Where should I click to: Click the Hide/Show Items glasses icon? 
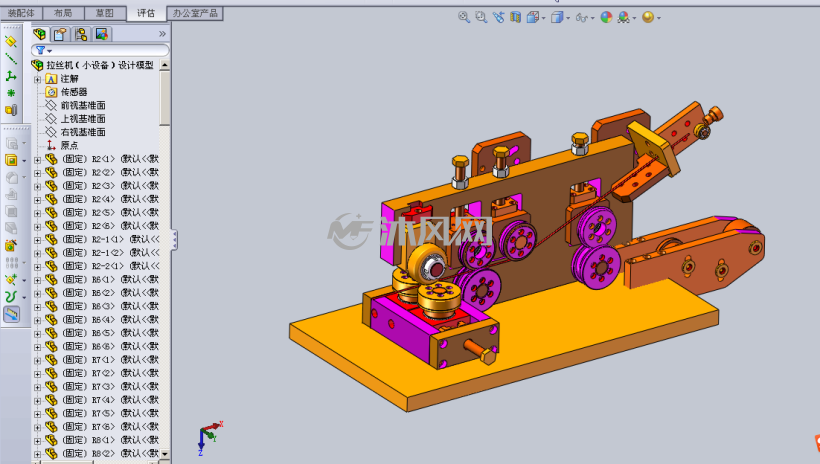click(581, 18)
